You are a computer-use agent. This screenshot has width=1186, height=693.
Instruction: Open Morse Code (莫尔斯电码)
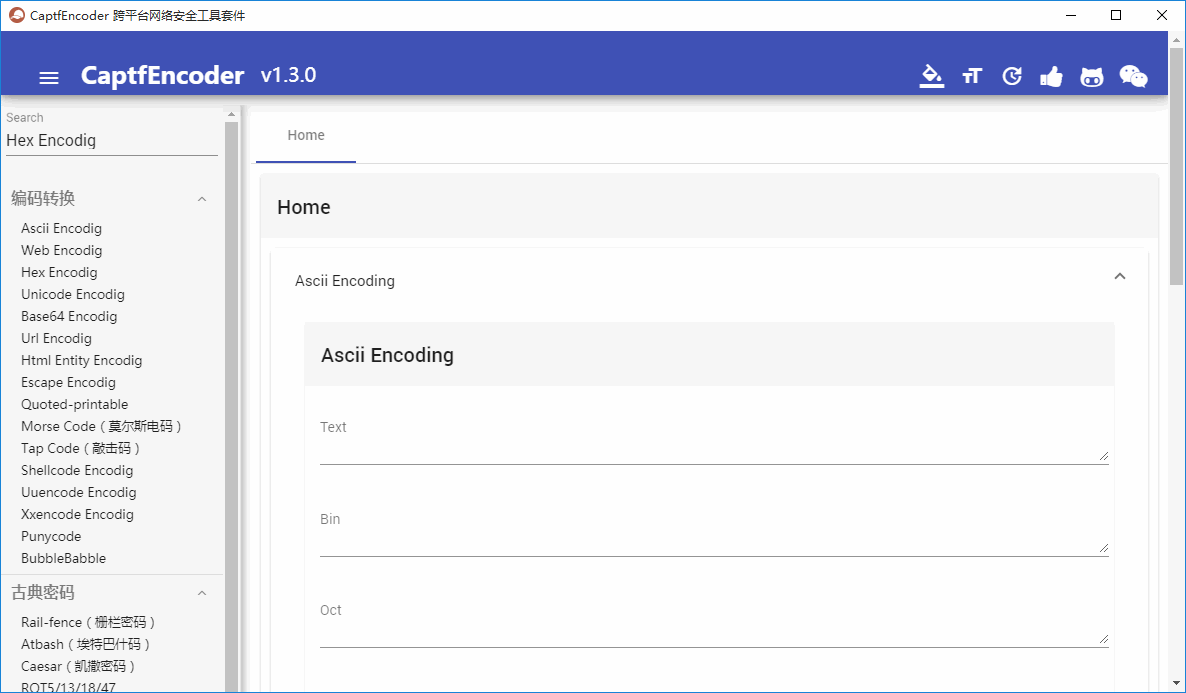coord(102,426)
